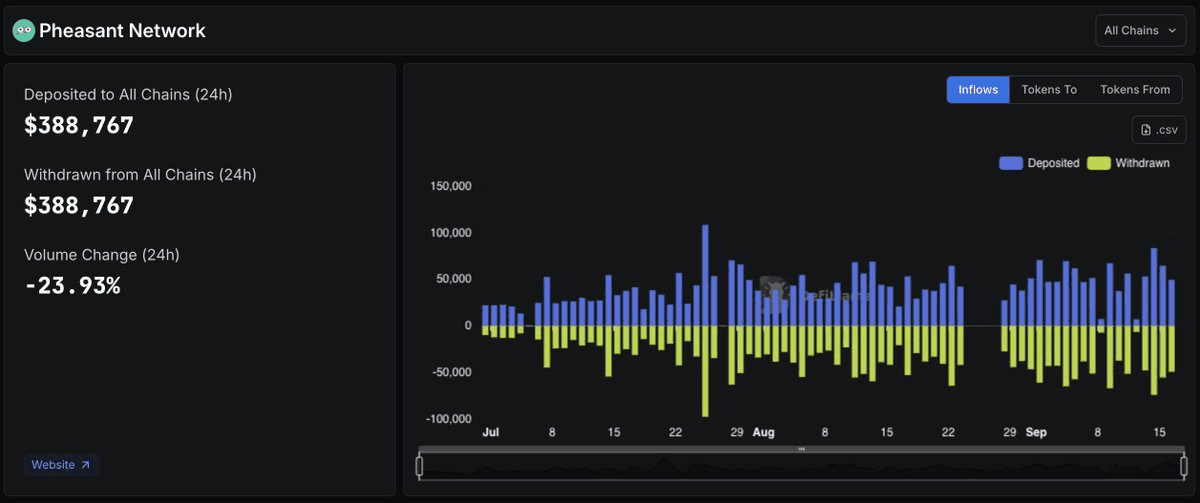Open the Website link

[x=53, y=465]
